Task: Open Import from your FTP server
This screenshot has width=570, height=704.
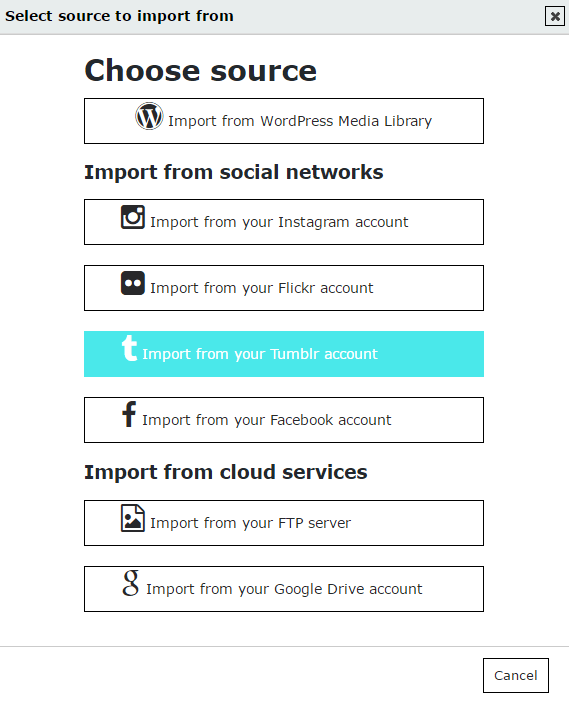Action: pyautogui.click(x=284, y=523)
